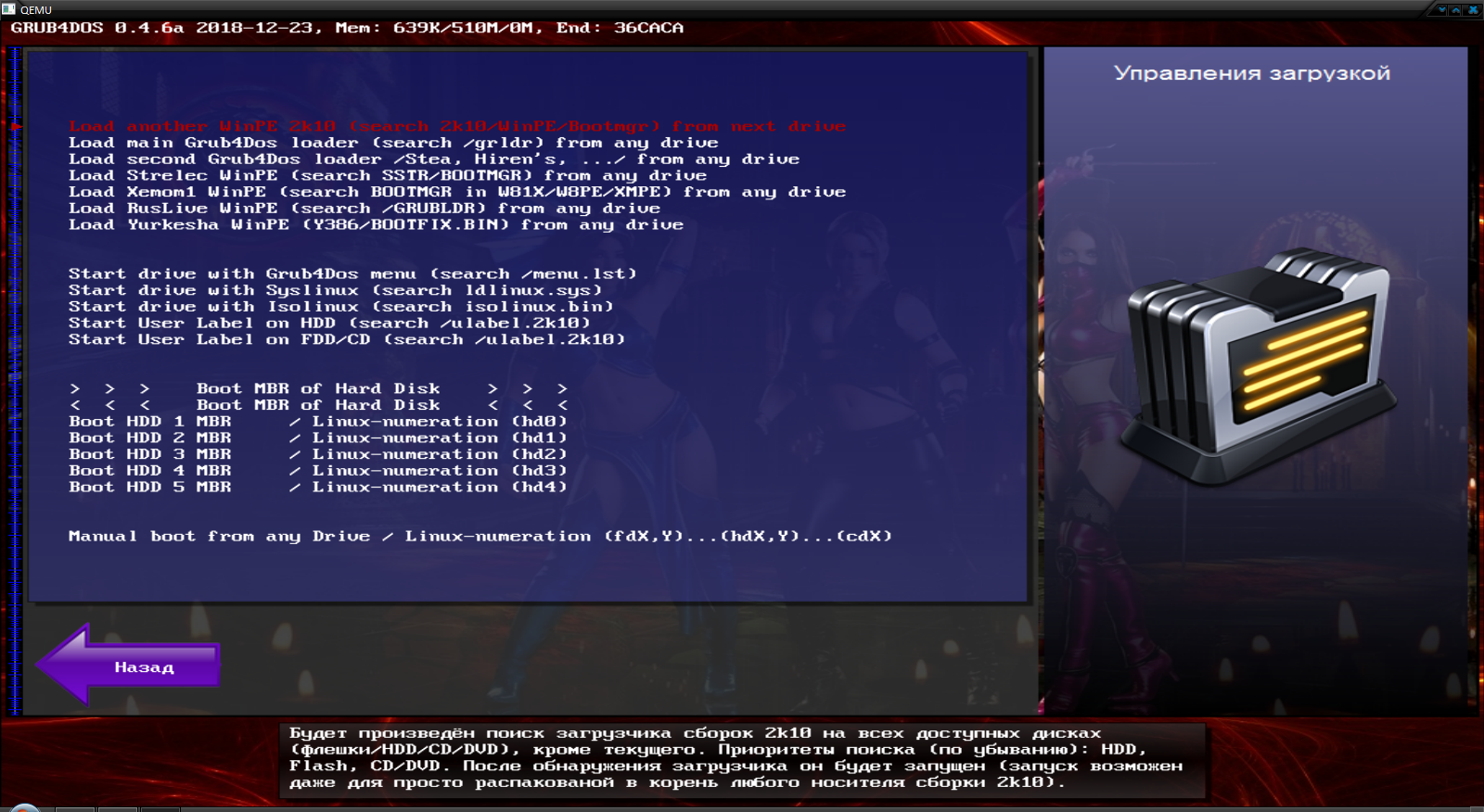Click the QEMU window title icon
The image size is (1484, 812).
tap(8, 8)
